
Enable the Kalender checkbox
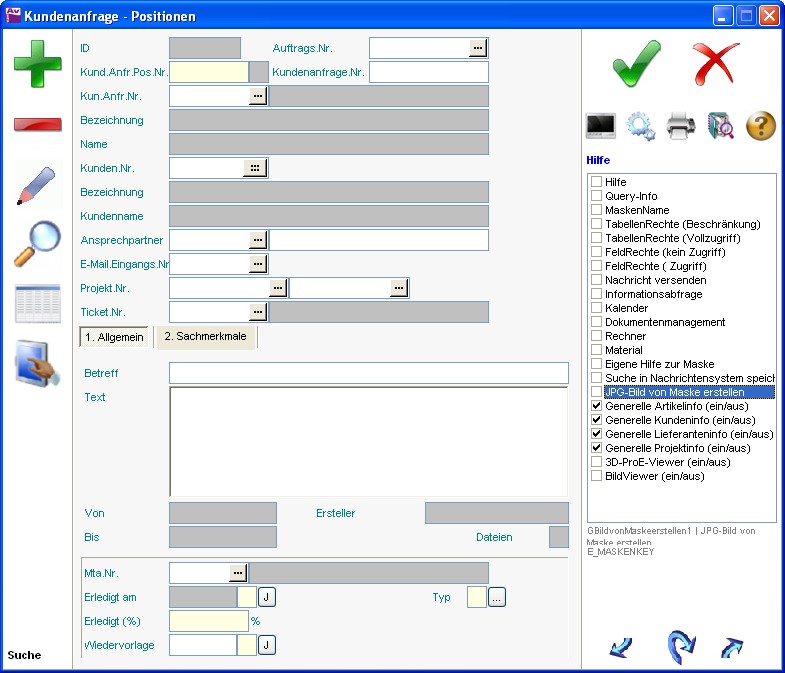point(597,309)
